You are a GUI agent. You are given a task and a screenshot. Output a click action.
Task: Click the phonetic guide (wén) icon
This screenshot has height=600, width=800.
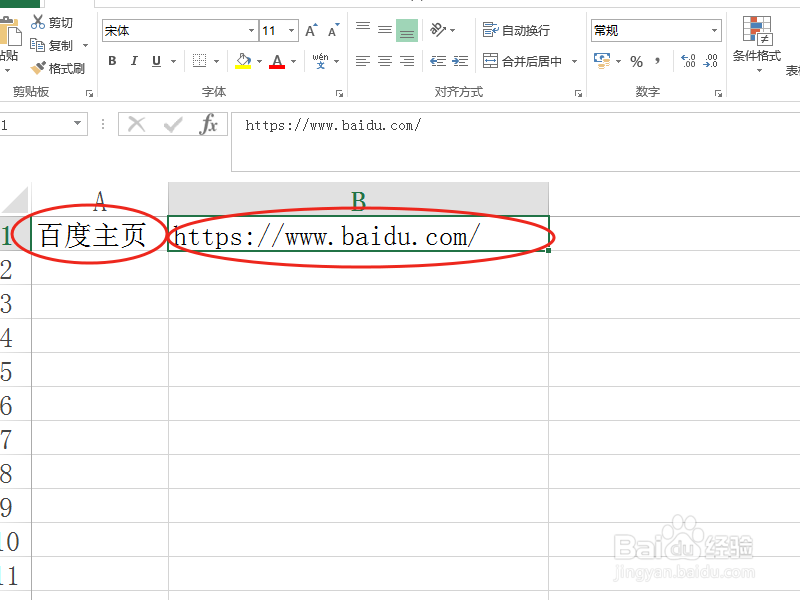tap(320, 61)
